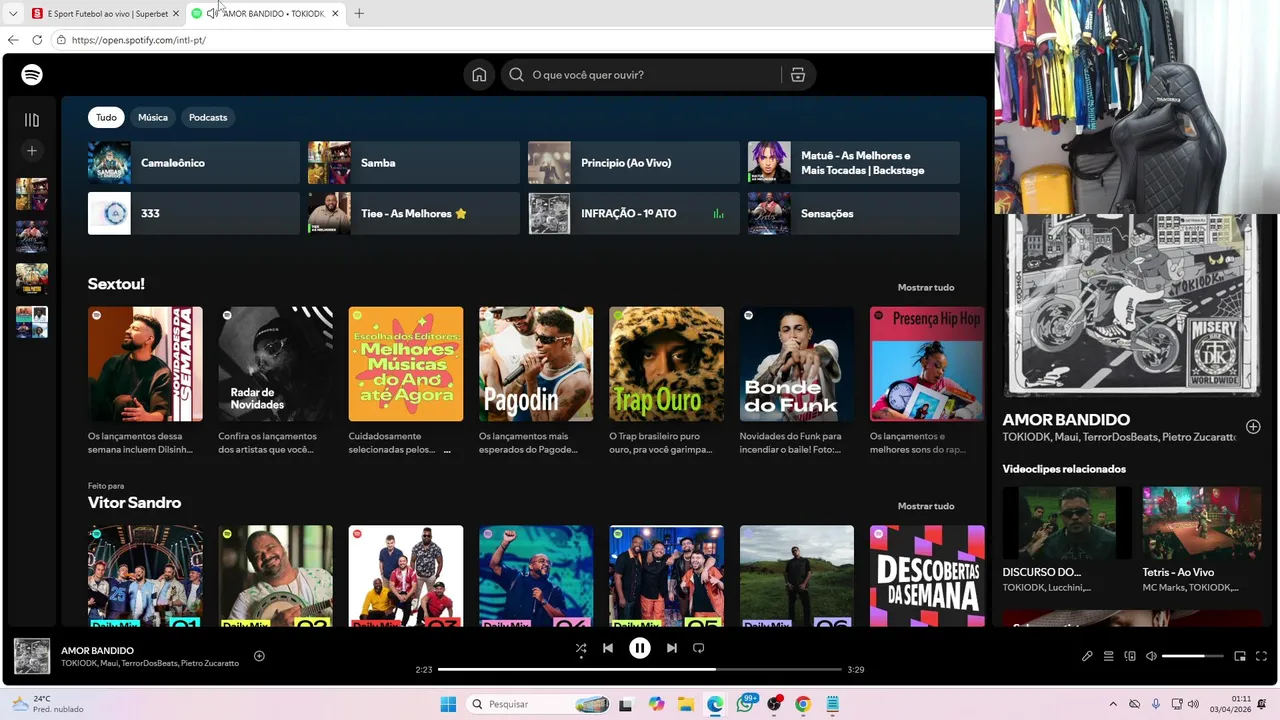Screen dimensions: 1280x720
Task: Select the Tudo filter chip
Action: pyautogui.click(x=106, y=117)
